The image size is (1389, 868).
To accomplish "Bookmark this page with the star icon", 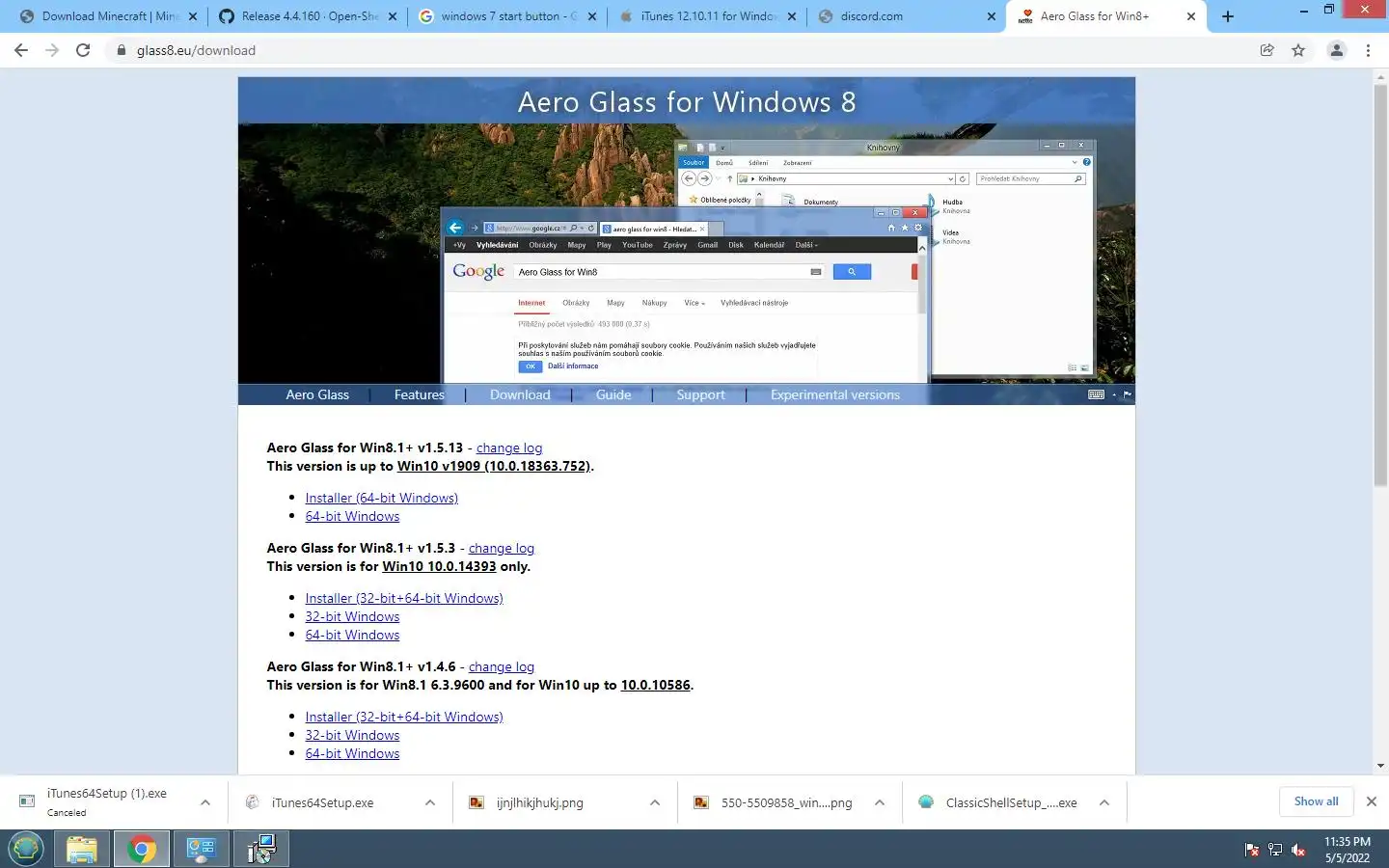I will [x=1298, y=50].
